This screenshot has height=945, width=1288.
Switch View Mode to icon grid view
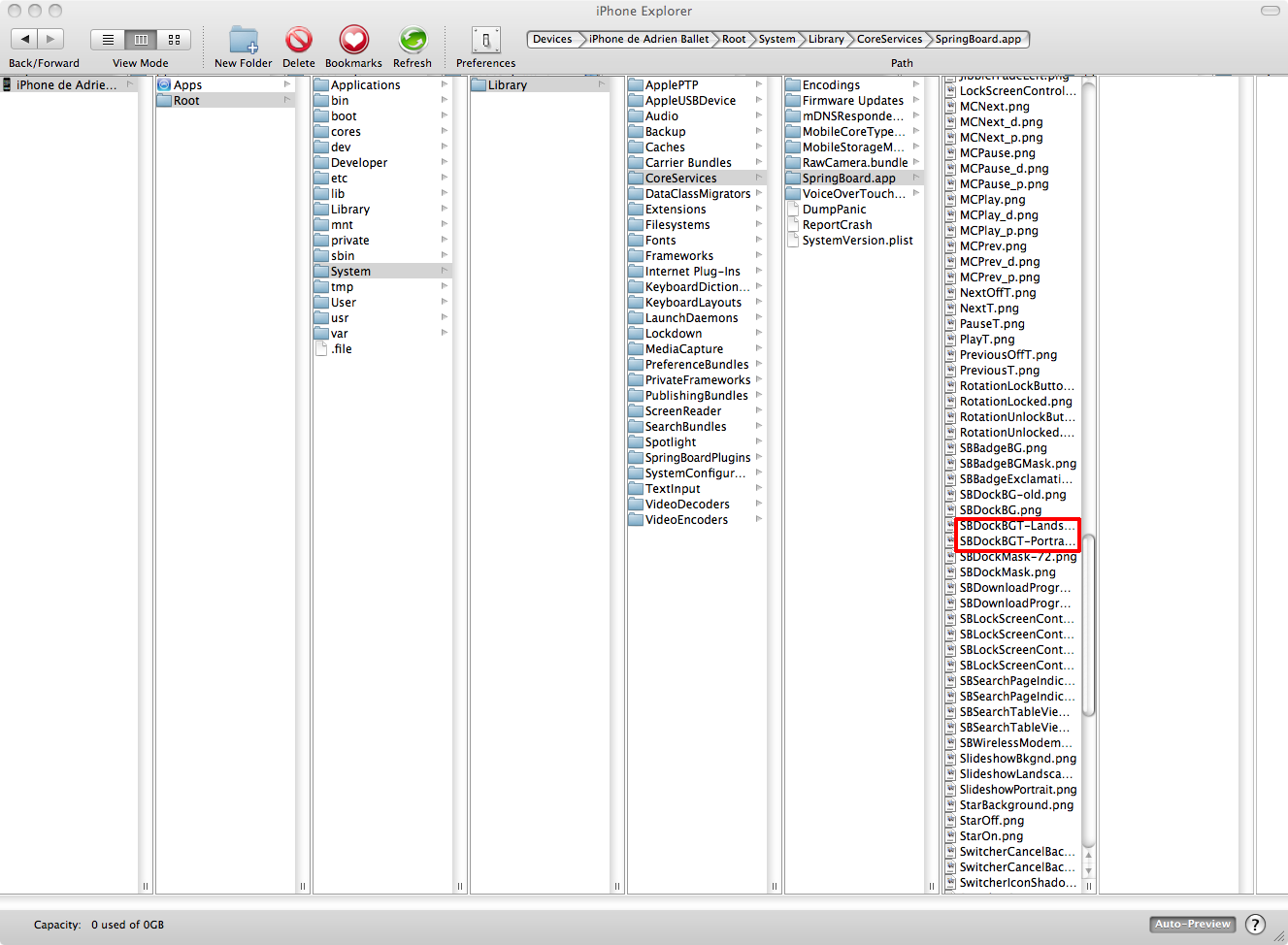(x=174, y=40)
